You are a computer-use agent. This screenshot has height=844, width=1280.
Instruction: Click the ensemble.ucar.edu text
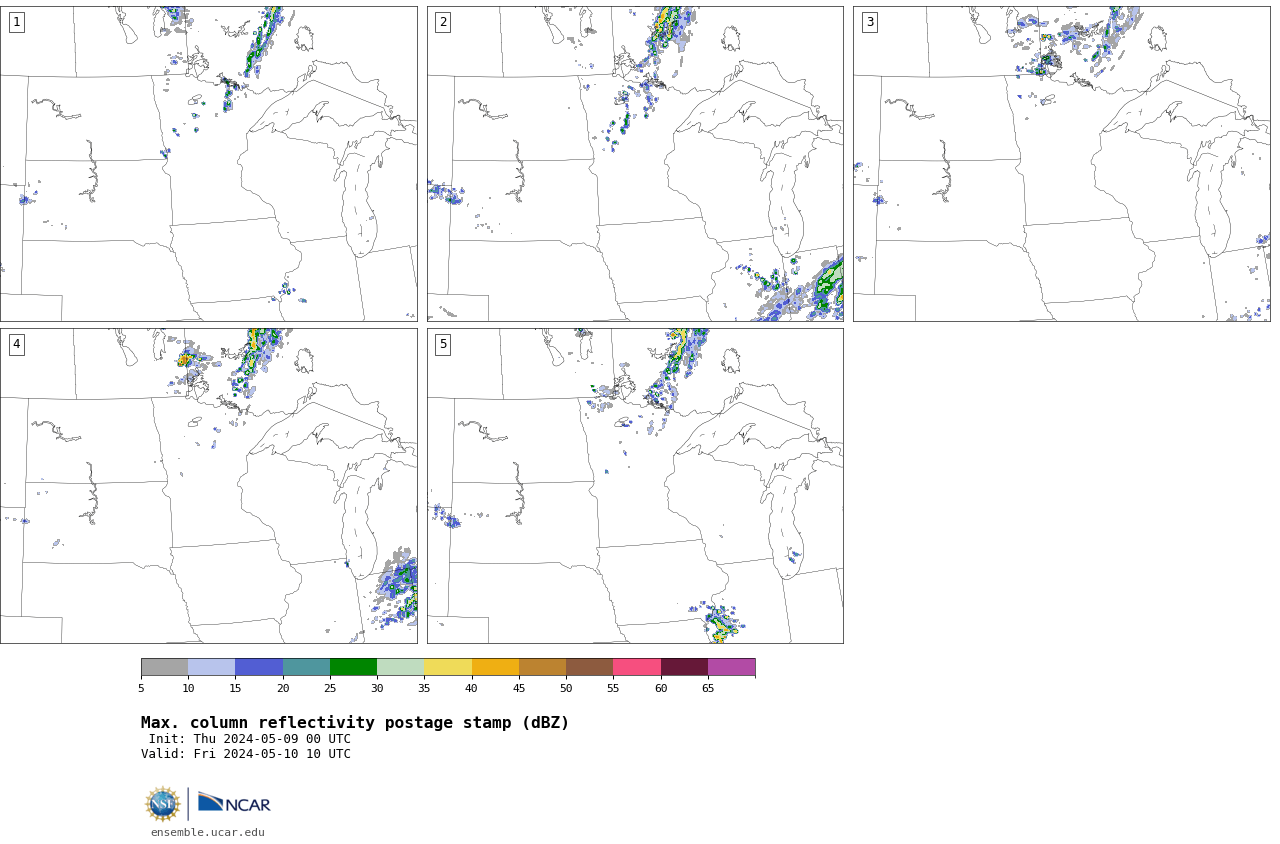(x=208, y=832)
